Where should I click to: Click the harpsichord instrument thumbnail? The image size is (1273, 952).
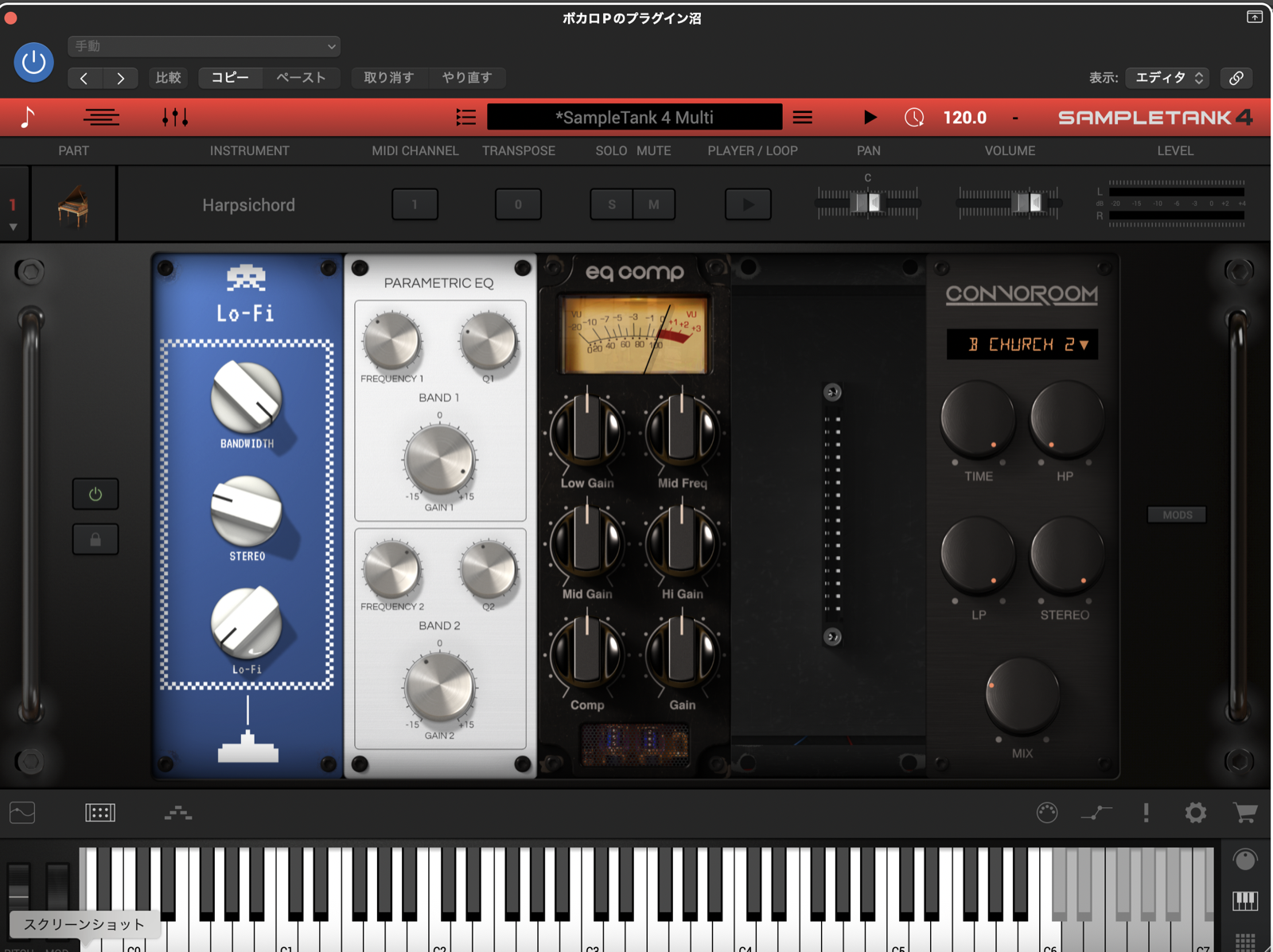point(73,205)
